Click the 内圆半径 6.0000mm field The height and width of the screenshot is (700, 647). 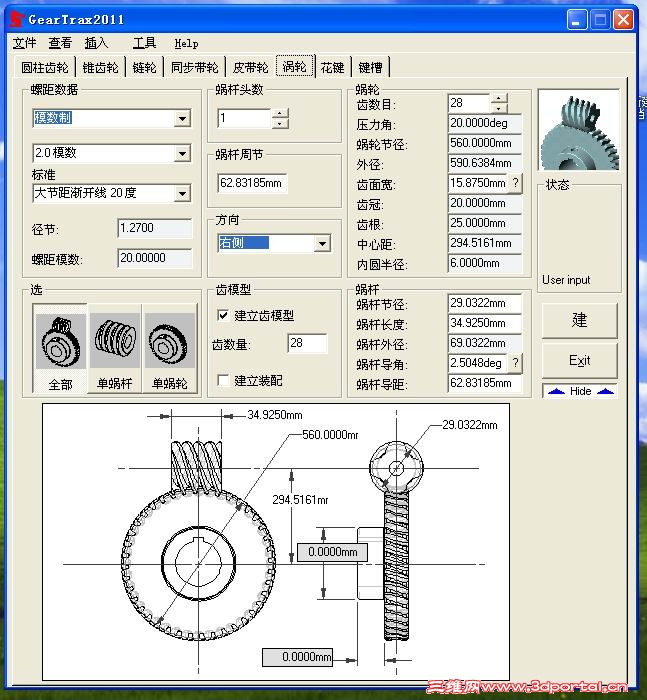(484, 263)
